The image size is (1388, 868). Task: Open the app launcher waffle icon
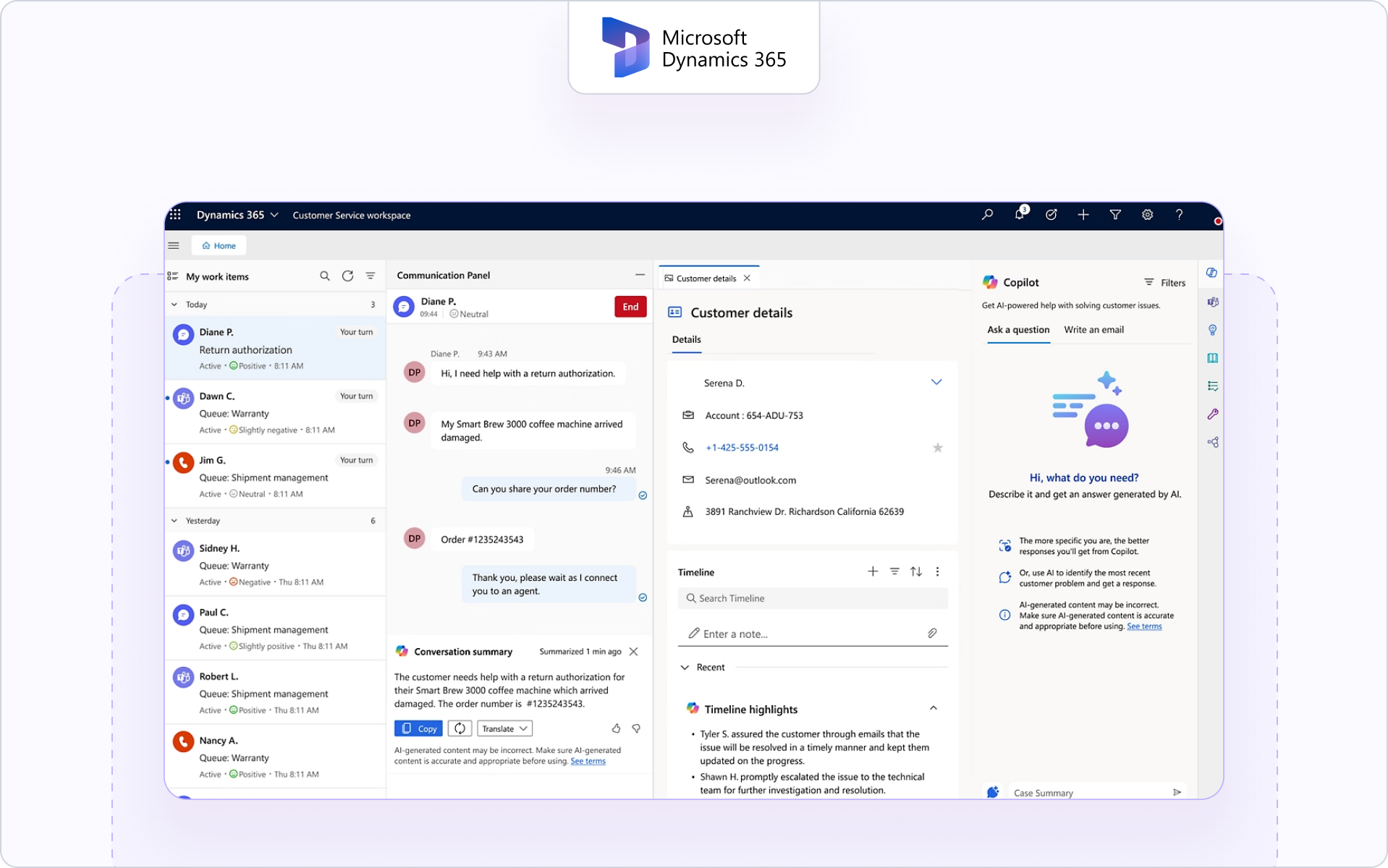(x=175, y=215)
